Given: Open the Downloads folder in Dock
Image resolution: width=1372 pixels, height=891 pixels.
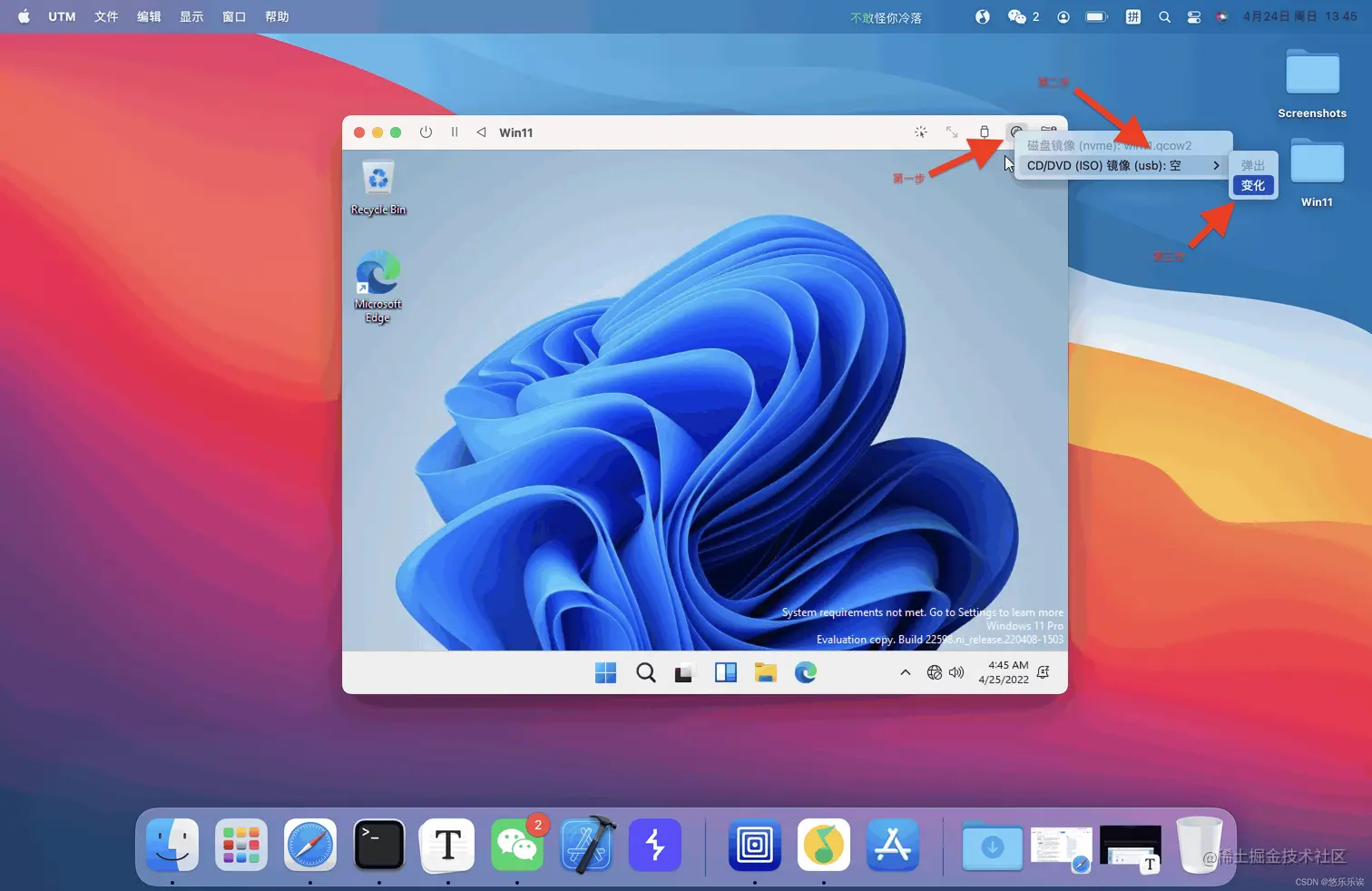Looking at the screenshot, I should [992, 846].
